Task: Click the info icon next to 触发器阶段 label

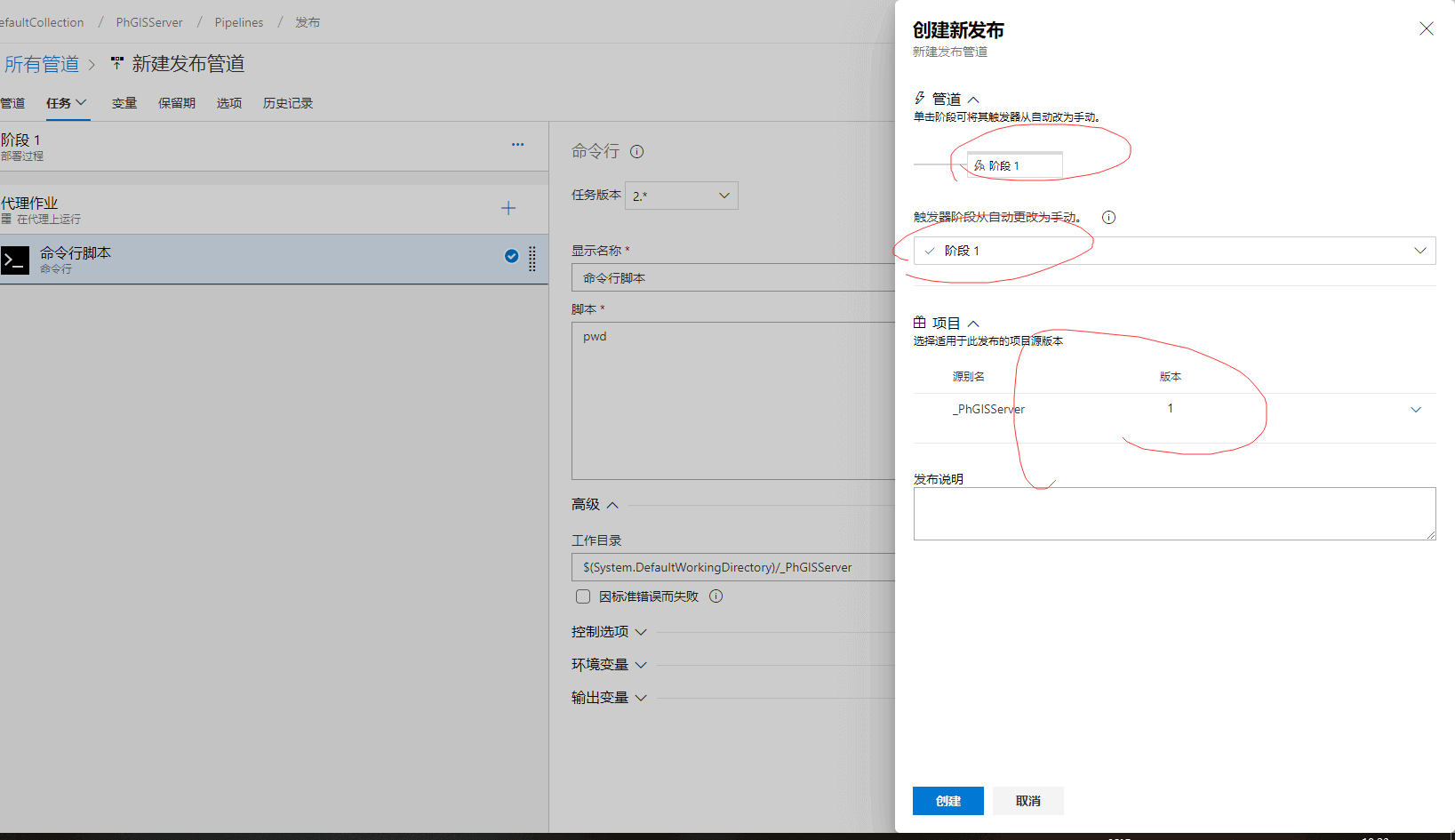Action: point(1108,218)
